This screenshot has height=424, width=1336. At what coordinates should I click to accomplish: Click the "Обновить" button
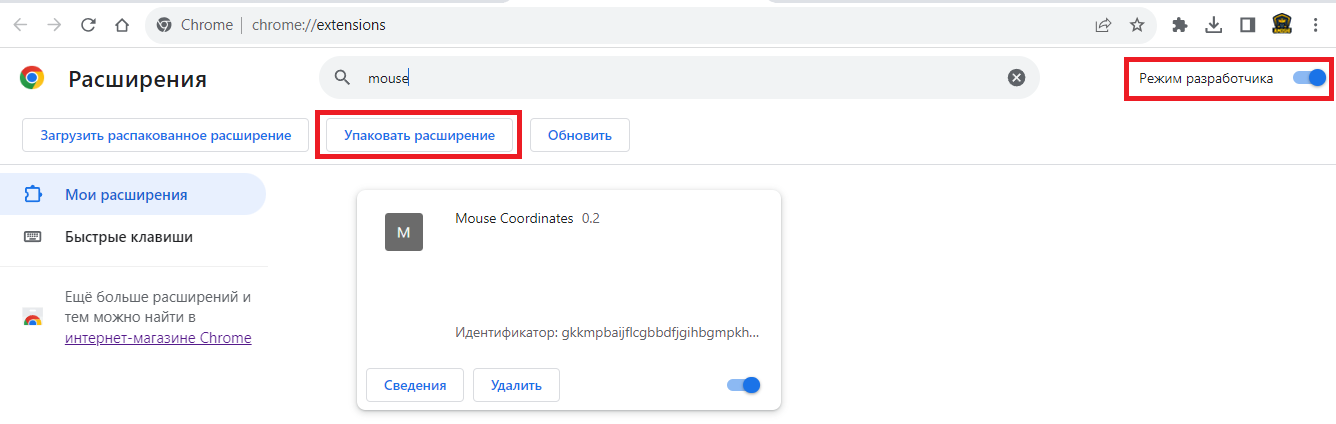click(579, 135)
